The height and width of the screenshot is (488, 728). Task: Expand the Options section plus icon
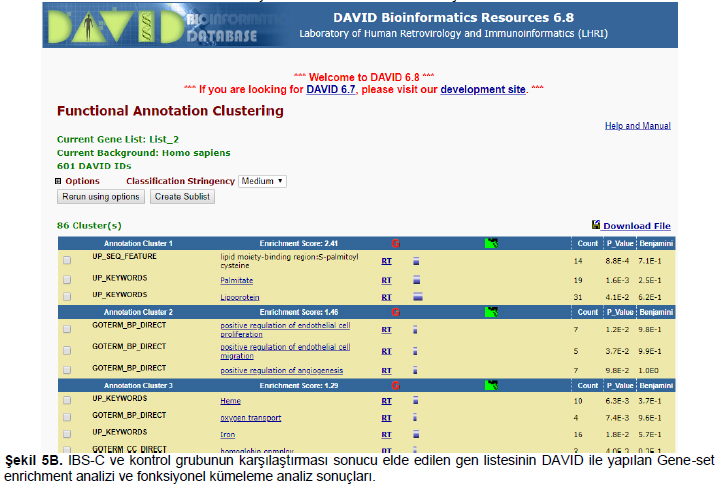tap(58, 181)
